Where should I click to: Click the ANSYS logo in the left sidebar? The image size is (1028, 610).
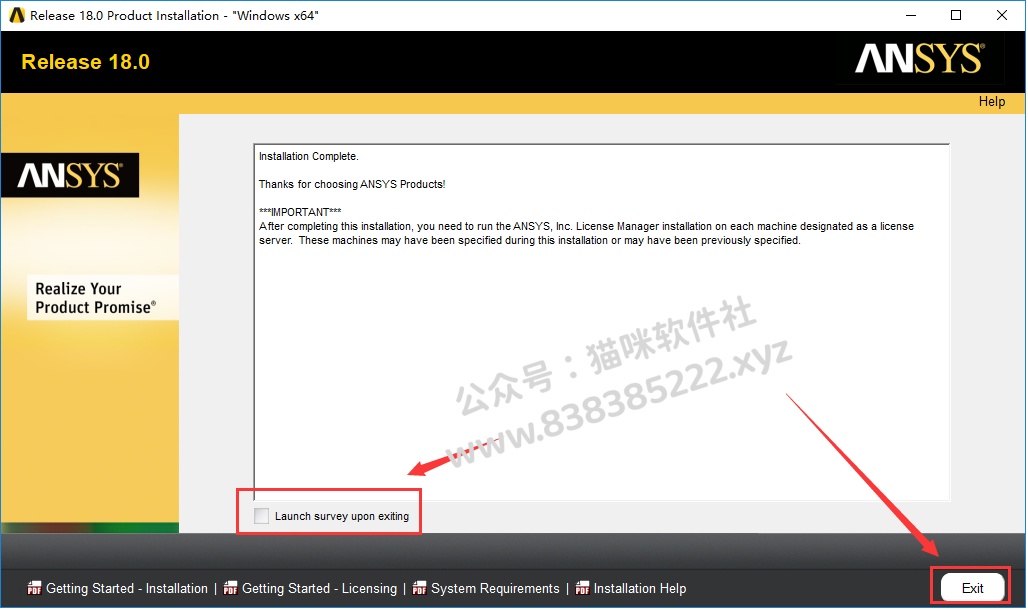click(70, 175)
